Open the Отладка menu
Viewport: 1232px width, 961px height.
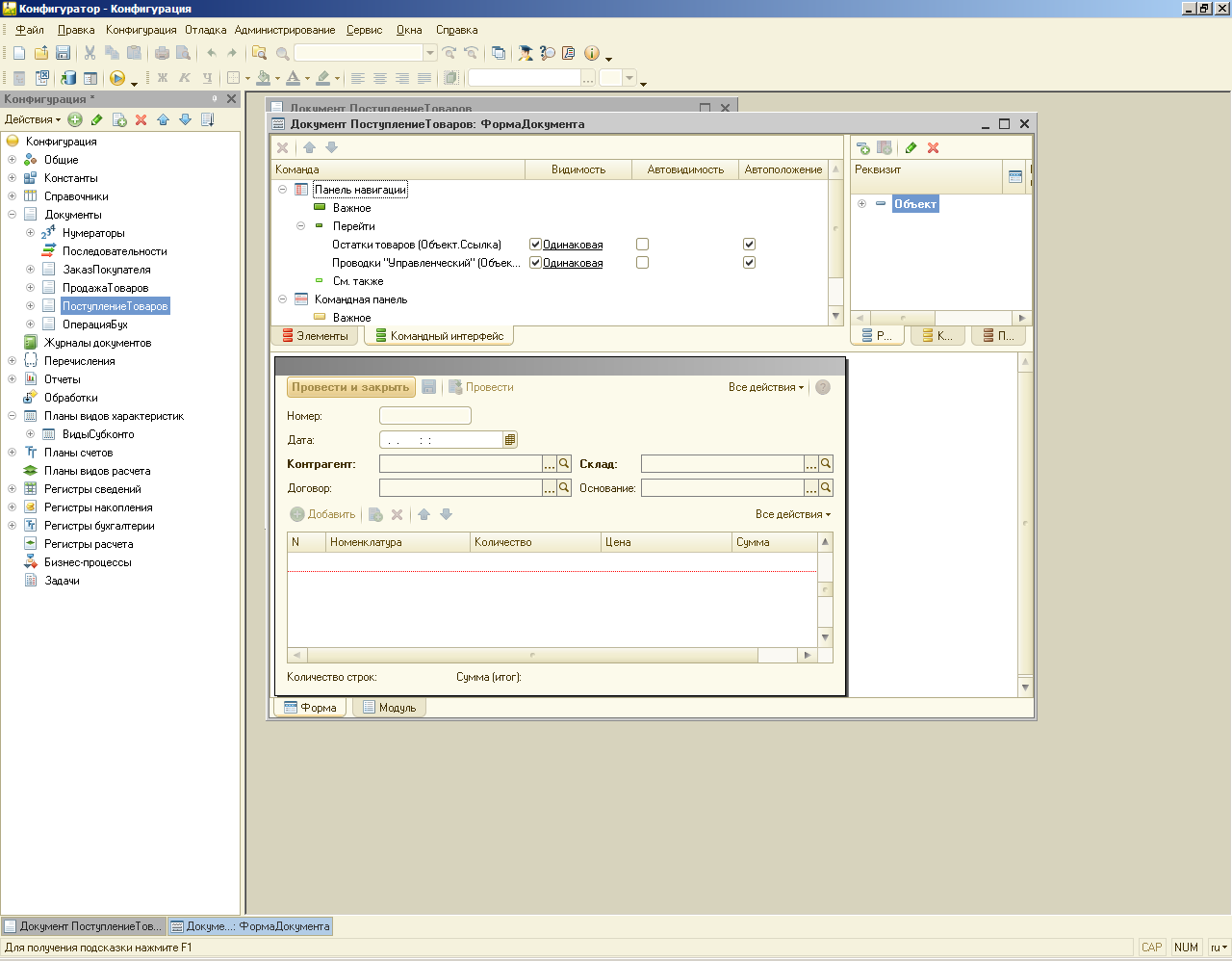tap(205, 30)
